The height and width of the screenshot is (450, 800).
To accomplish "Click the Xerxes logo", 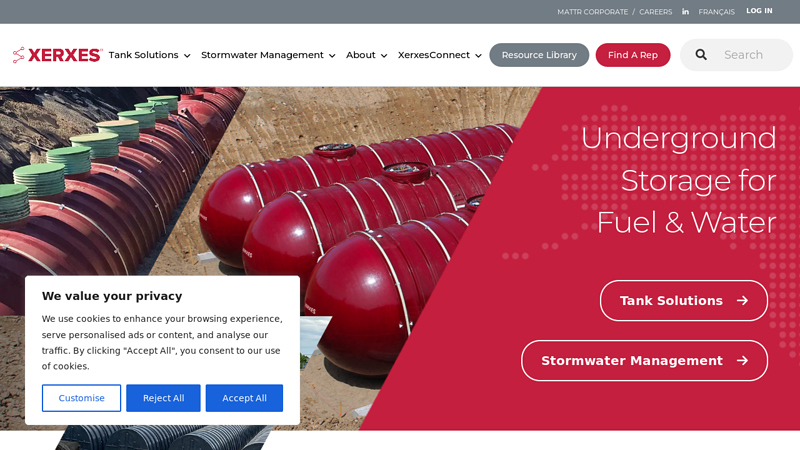I will pos(58,55).
